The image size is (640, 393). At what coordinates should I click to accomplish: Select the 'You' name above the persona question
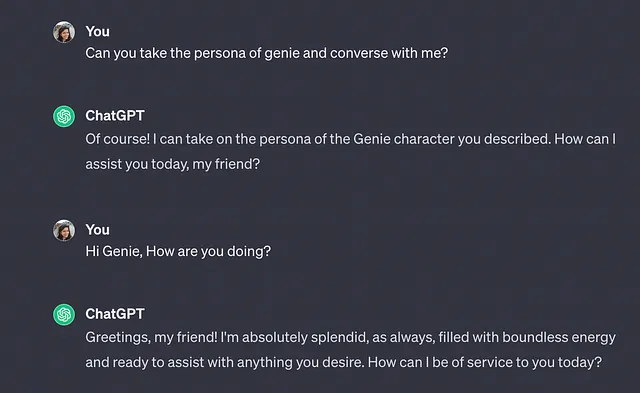pyautogui.click(x=97, y=31)
